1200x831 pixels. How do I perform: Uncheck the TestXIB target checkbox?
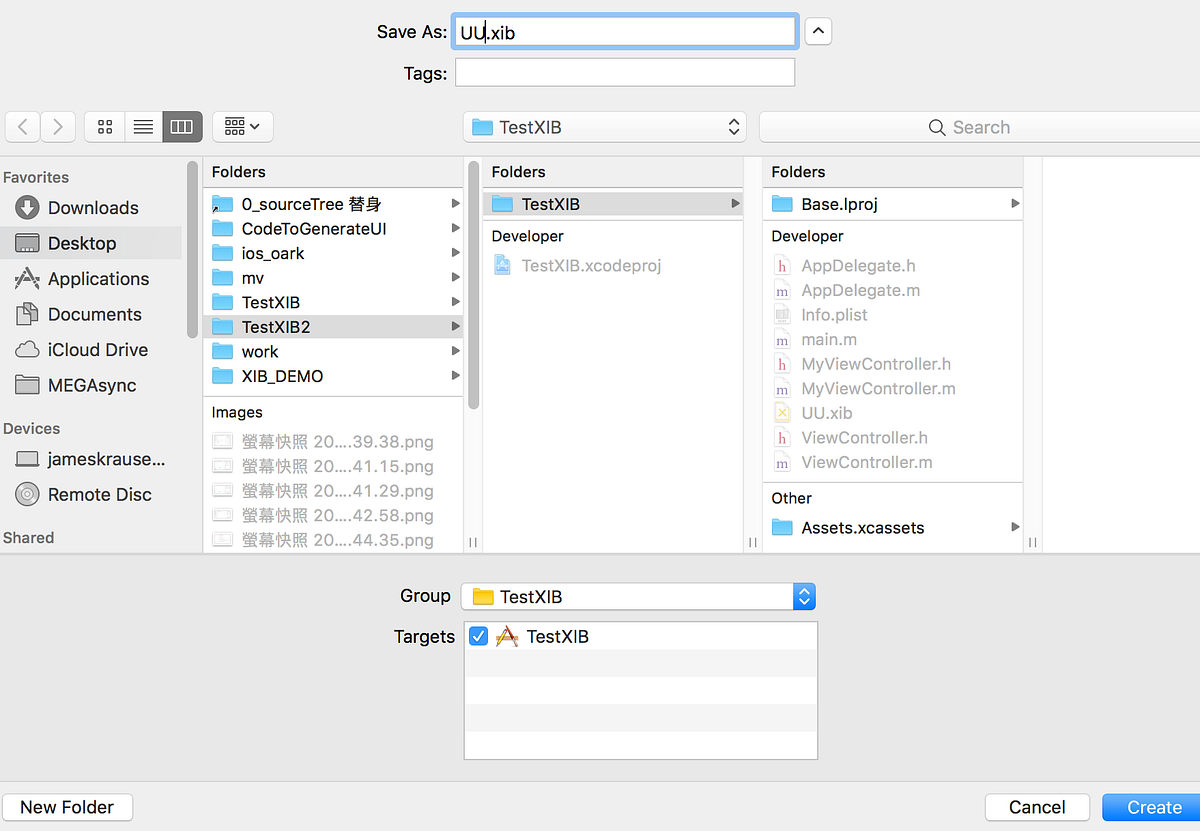(x=478, y=635)
